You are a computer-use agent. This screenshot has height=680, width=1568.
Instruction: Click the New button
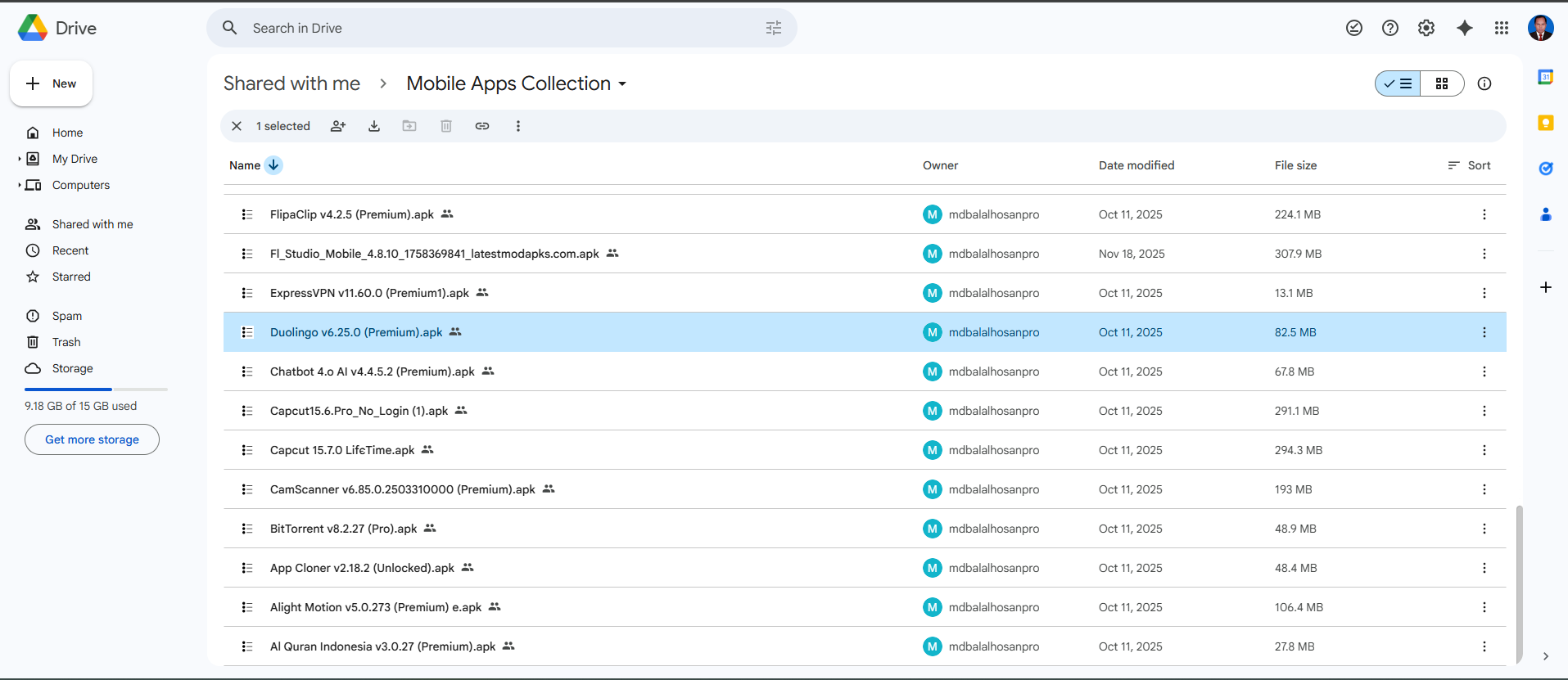(x=51, y=83)
